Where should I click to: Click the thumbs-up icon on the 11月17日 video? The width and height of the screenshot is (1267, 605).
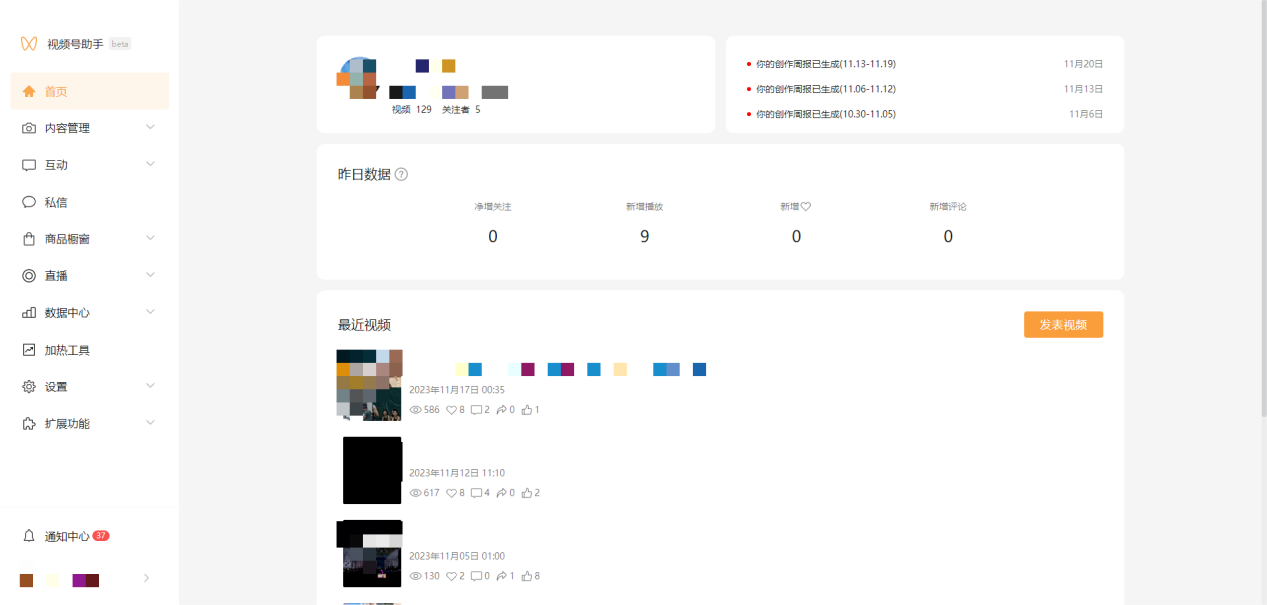tap(527, 410)
